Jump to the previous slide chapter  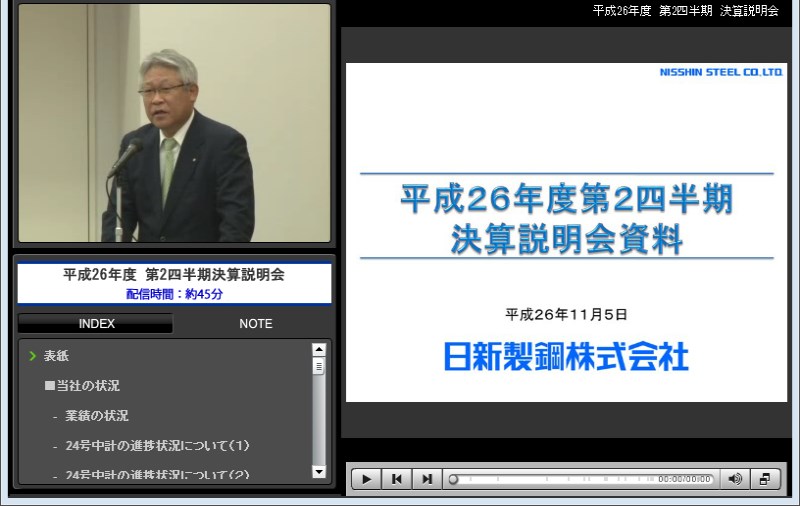(x=396, y=479)
